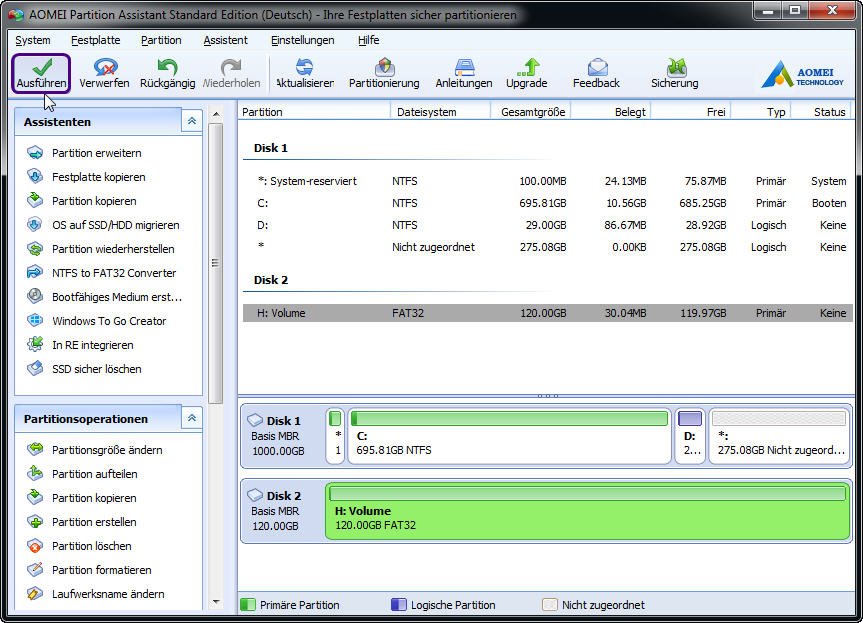Sort by the Typ column header
Image resolution: width=863 pixels, height=623 pixels.
761,112
